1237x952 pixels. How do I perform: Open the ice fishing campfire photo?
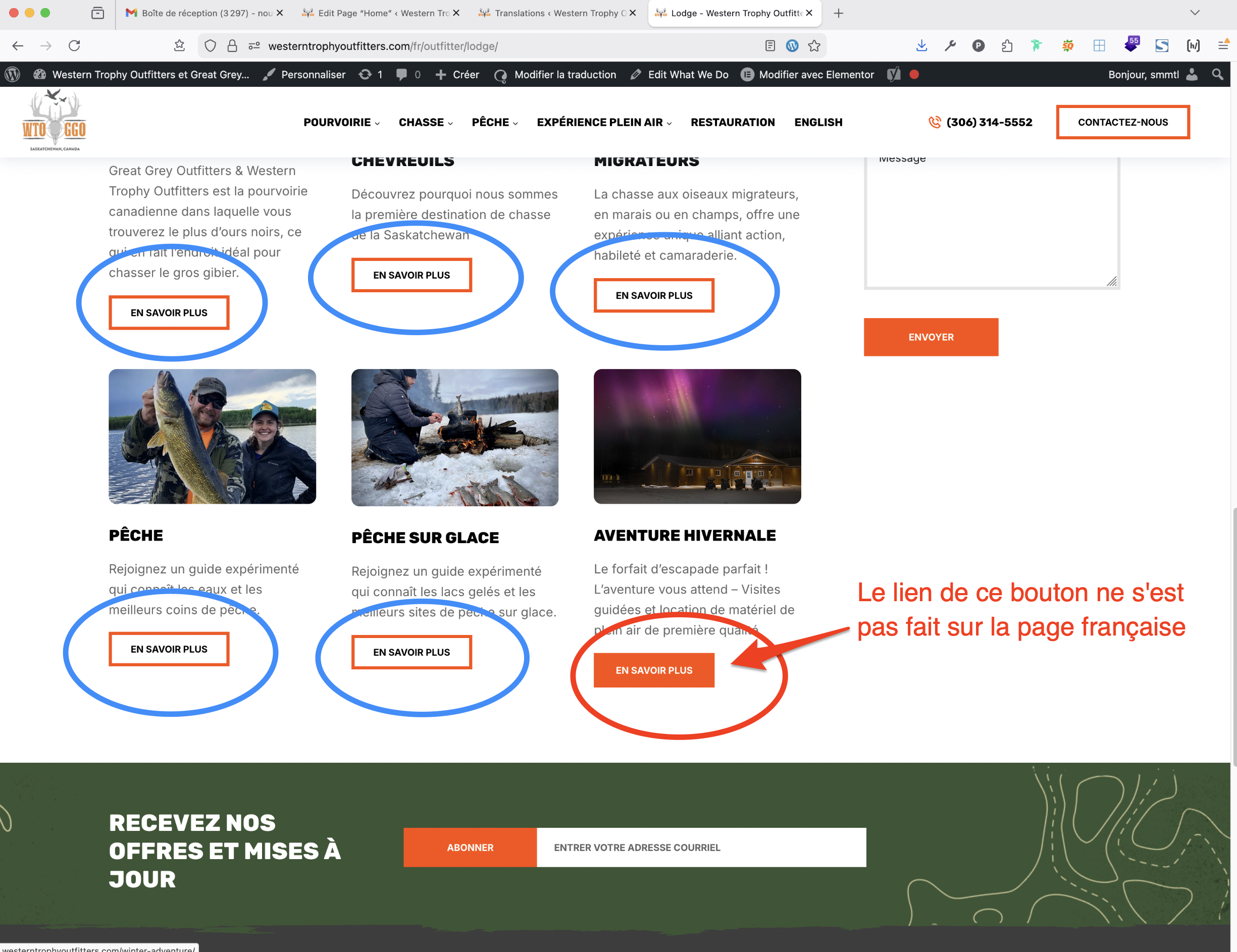454,437
